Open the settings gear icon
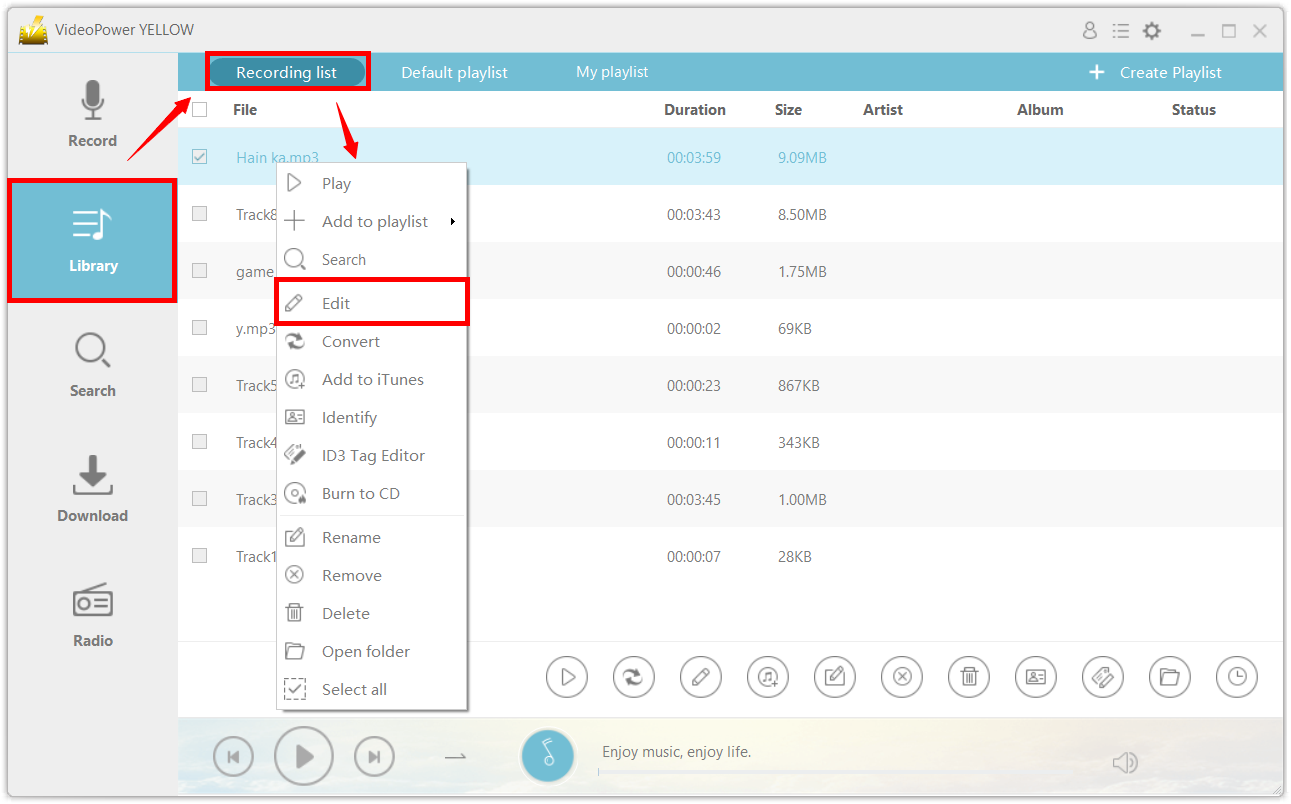The image size is (1291, 804). click(x=1152, y=30)
